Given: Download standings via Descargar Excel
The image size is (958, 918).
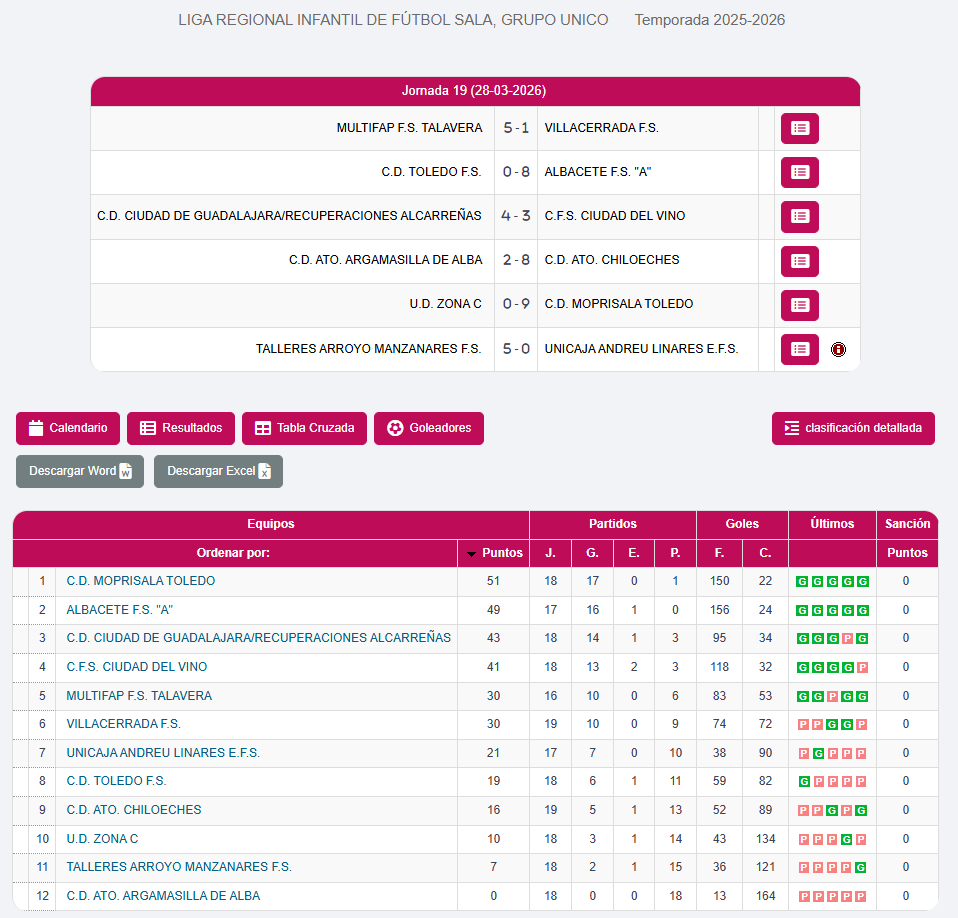Looking at the screenshot, I should pos(218,472).
